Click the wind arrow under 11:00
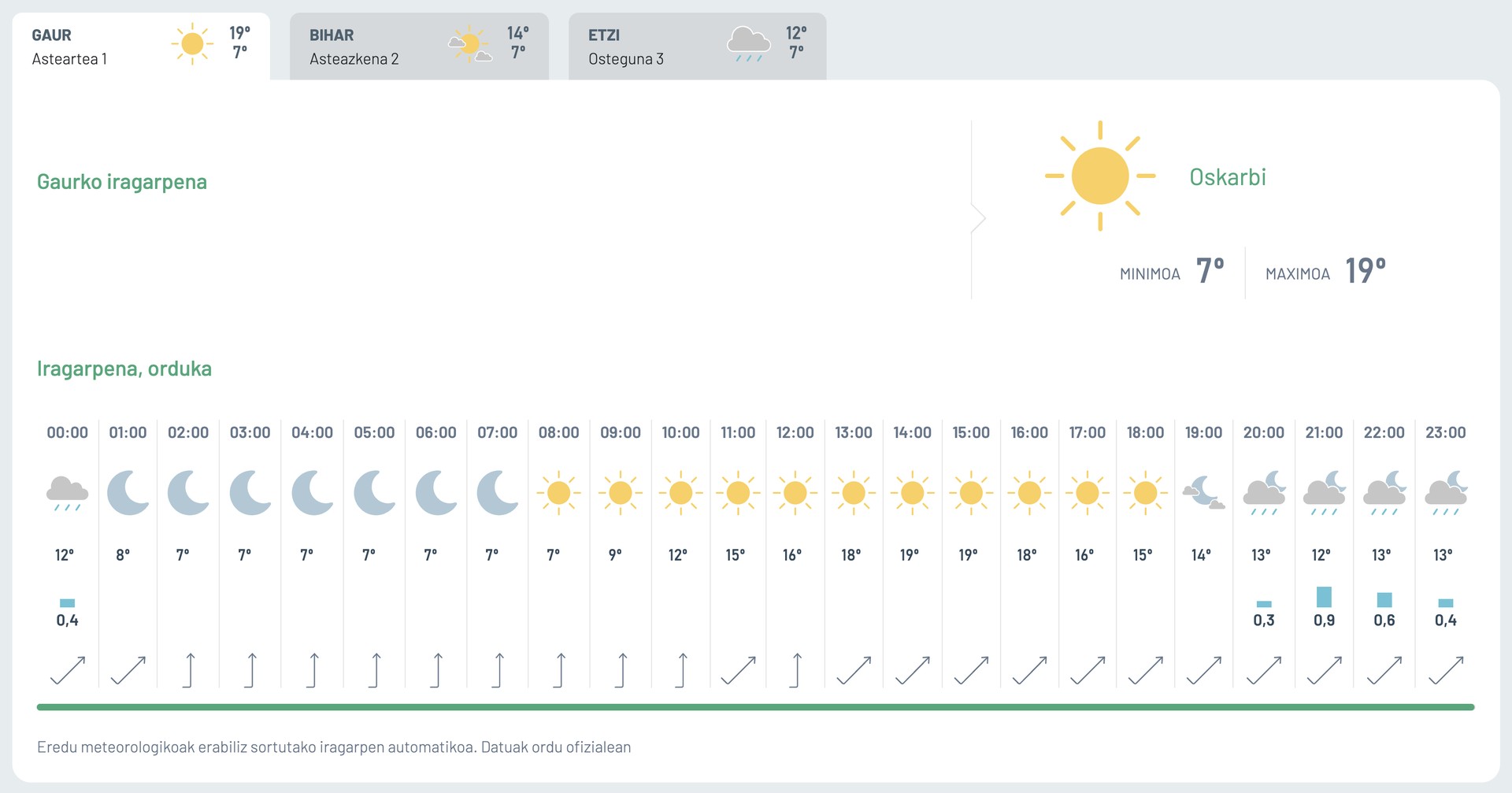Image resolution: width=1512 pixels, height=793 pixels. click(738, 670)
